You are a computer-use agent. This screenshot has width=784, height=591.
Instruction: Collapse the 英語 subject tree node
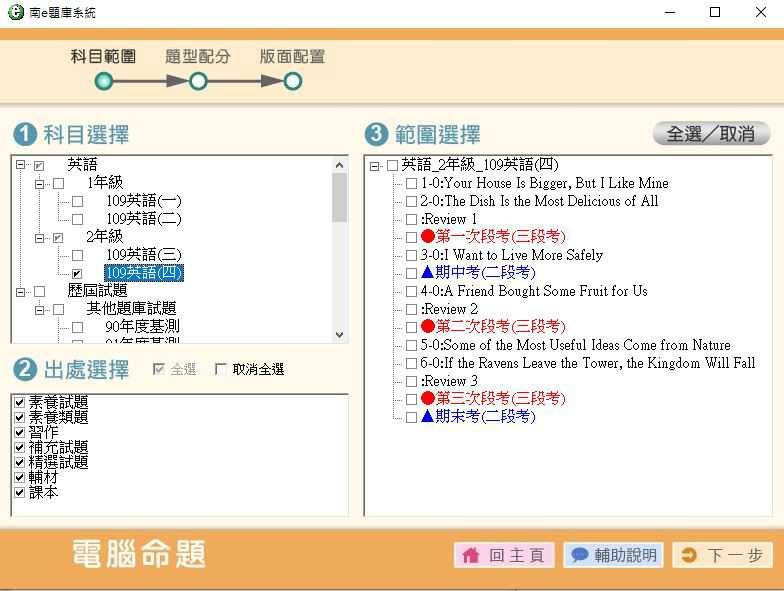(x=20, y=164)
